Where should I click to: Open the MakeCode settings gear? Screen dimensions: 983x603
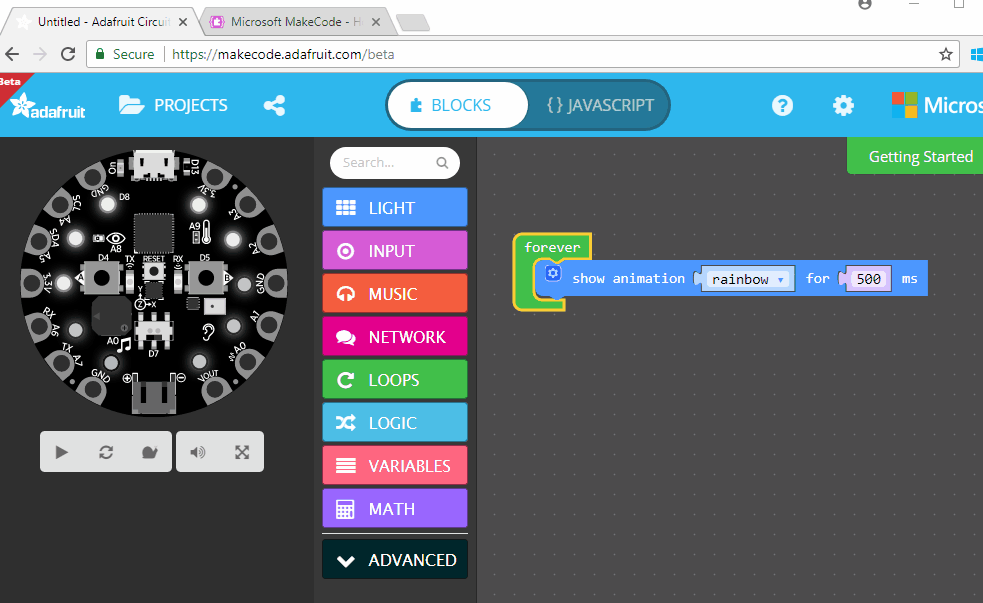(843, 105)
